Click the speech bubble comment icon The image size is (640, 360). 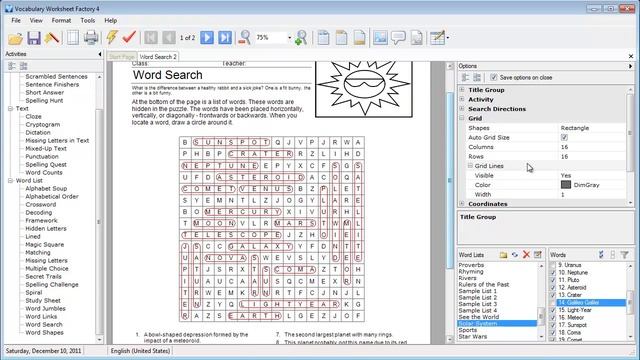coord(398,38)
